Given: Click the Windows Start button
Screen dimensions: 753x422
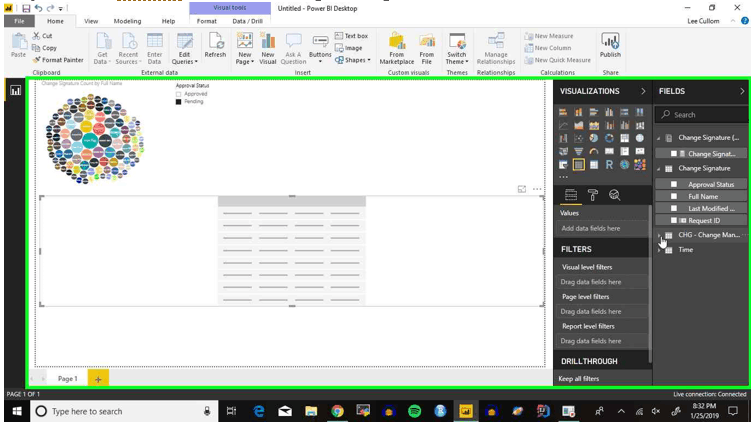Looking at the screenshot, I should pyautogui.click(x=17, y=411).
